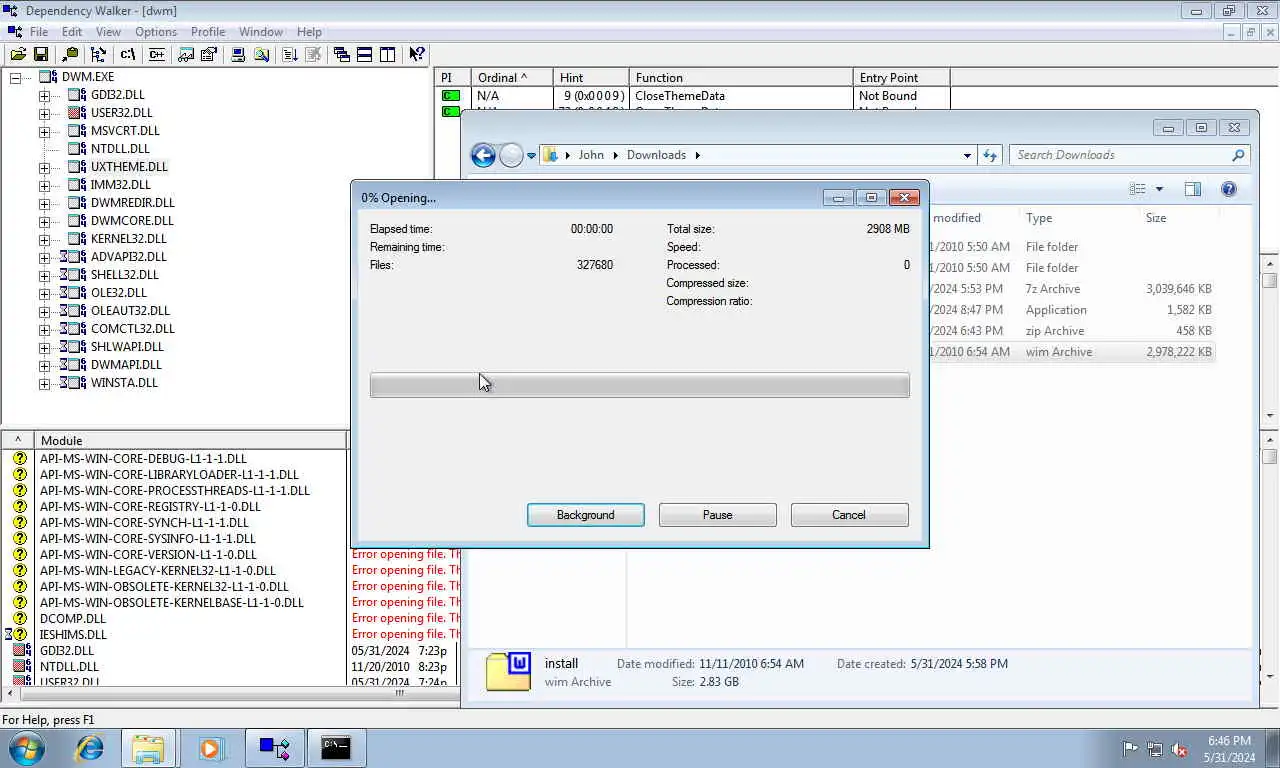Sort by the Entry Point column header

tap(902, 77)
